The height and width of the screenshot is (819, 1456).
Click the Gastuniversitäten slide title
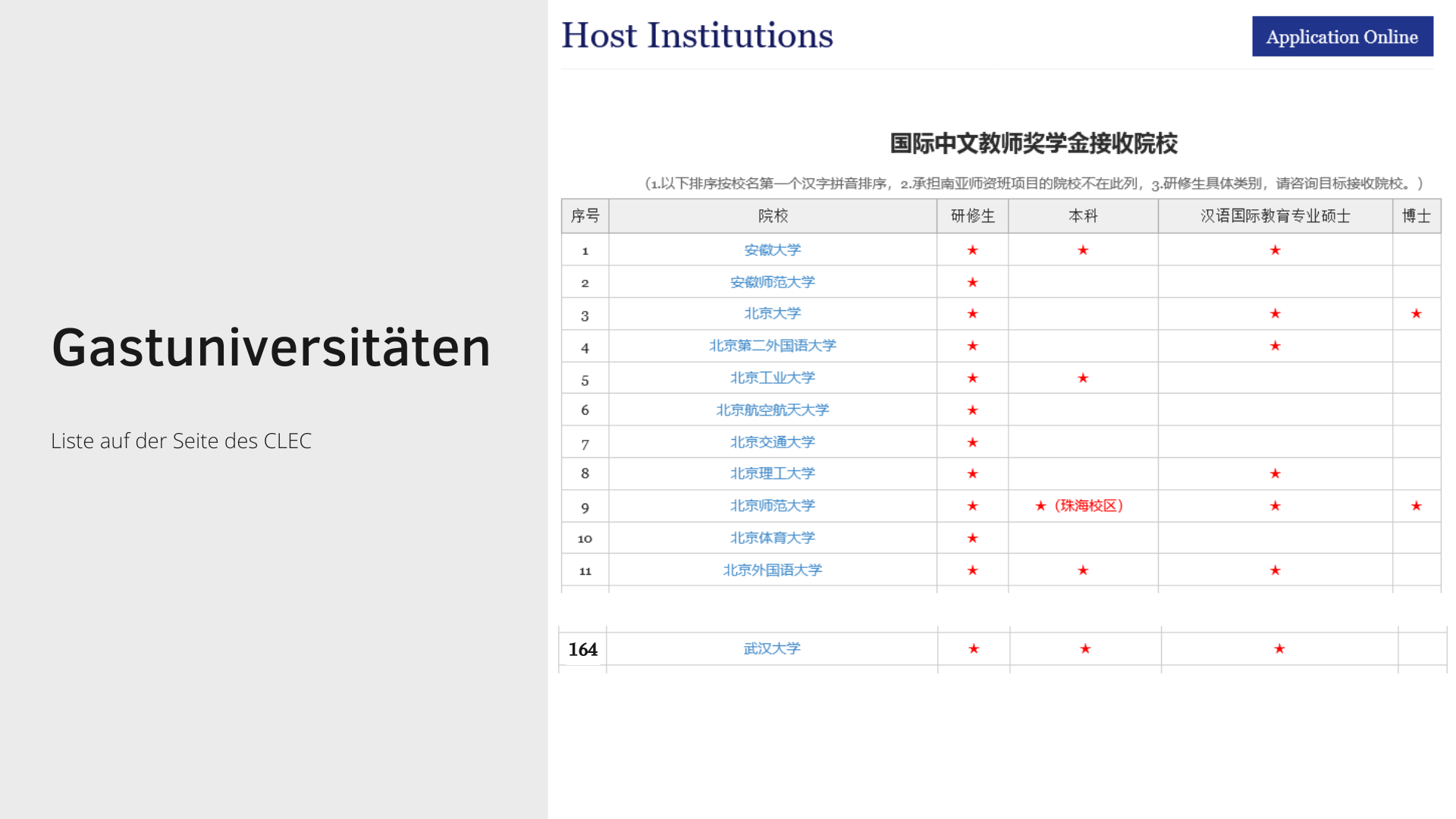tap(271, 348)
